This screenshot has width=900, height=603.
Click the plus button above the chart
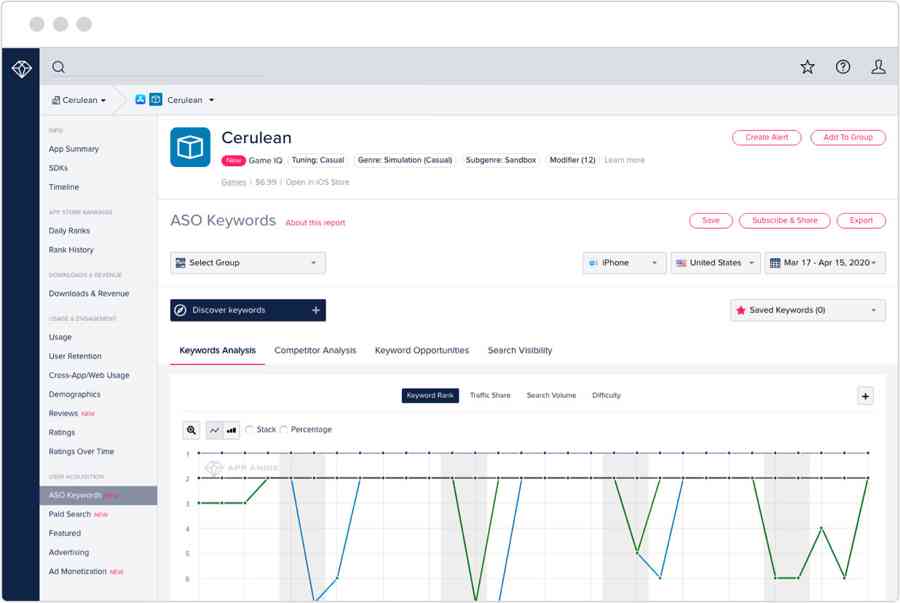pyautogui.click(x=865, y=396)
